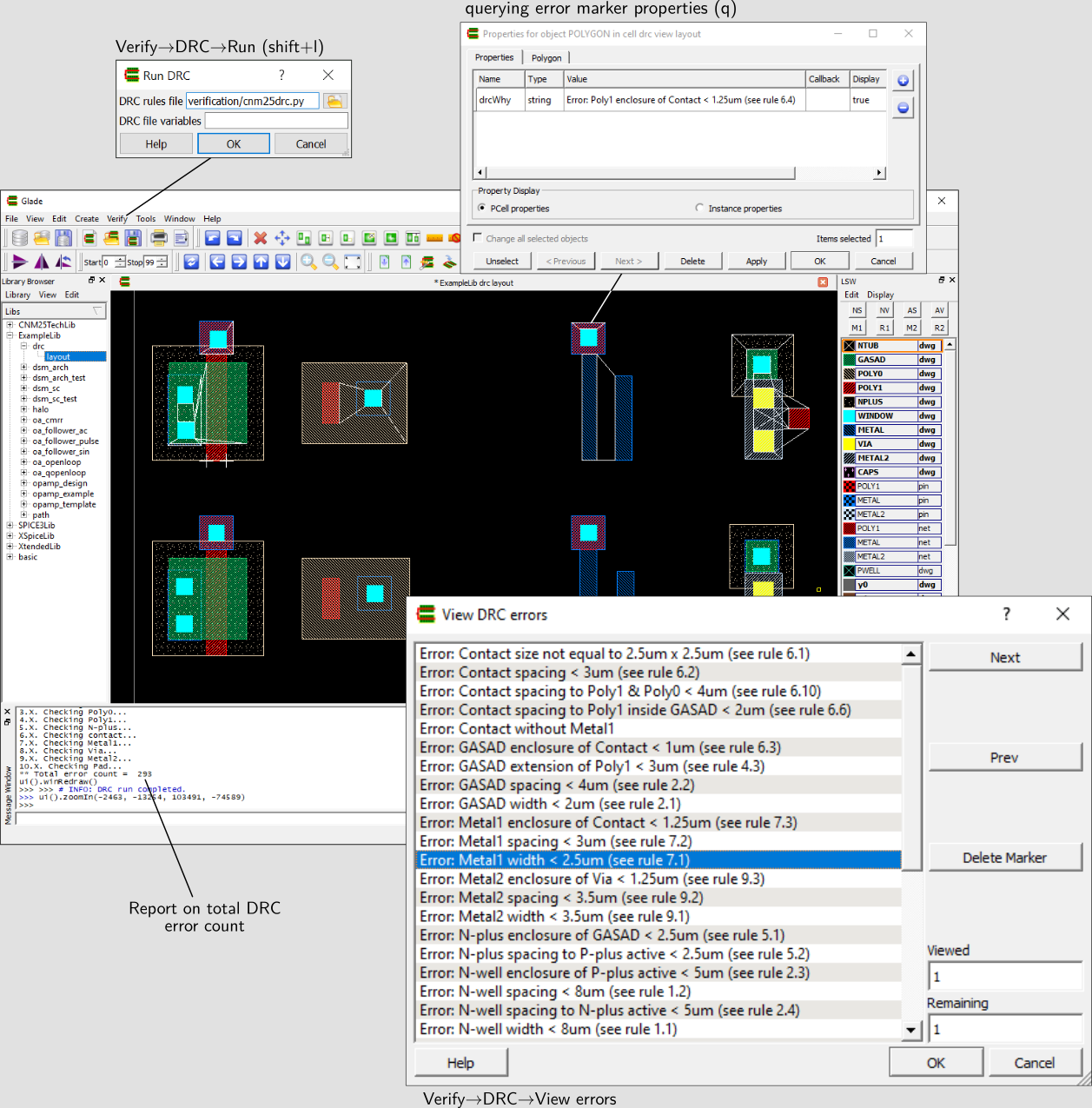This screenshot has height=1108, width=1092.
Task: Click the pan left arrow icon
Action: (x=217, y=262)
